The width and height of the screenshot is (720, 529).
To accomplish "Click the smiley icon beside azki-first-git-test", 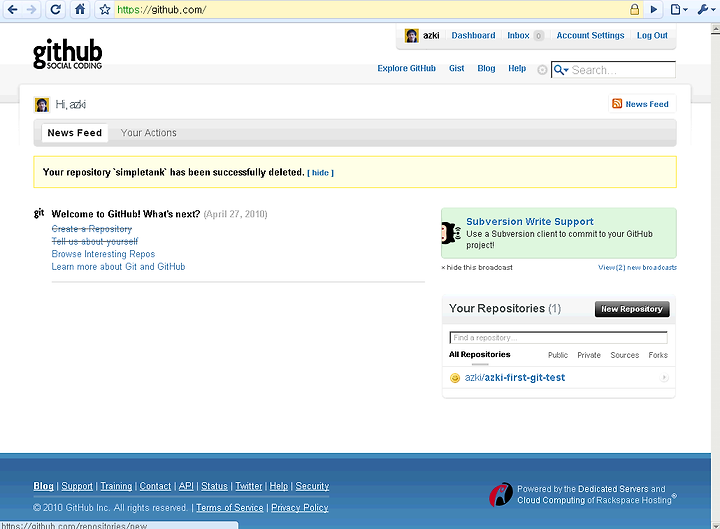I will [x=455, y=378].
